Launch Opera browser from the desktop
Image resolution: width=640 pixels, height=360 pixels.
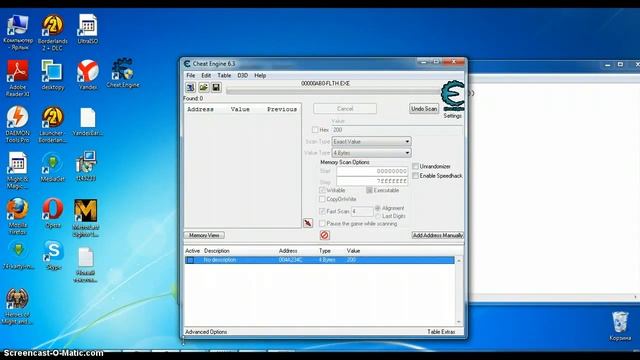tap(53, 213)
